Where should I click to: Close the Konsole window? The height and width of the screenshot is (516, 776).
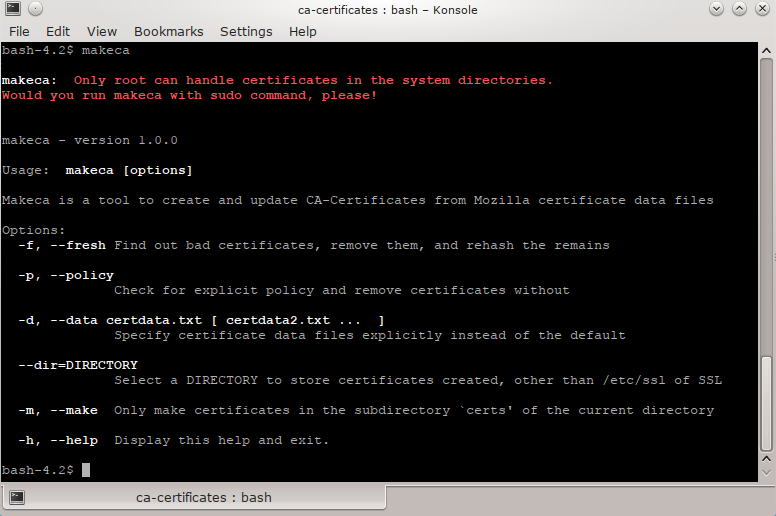761,10
